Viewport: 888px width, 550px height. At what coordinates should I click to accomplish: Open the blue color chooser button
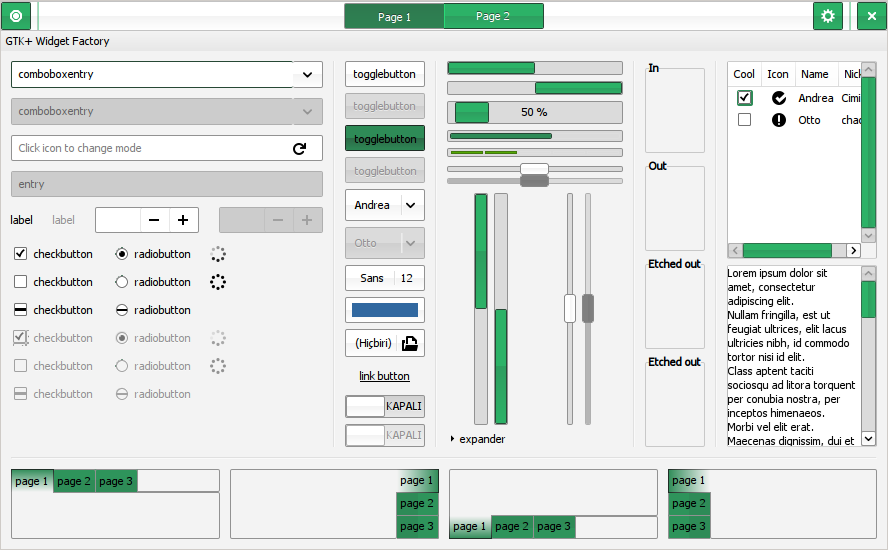pyautogui.click(x=385, y=310)
